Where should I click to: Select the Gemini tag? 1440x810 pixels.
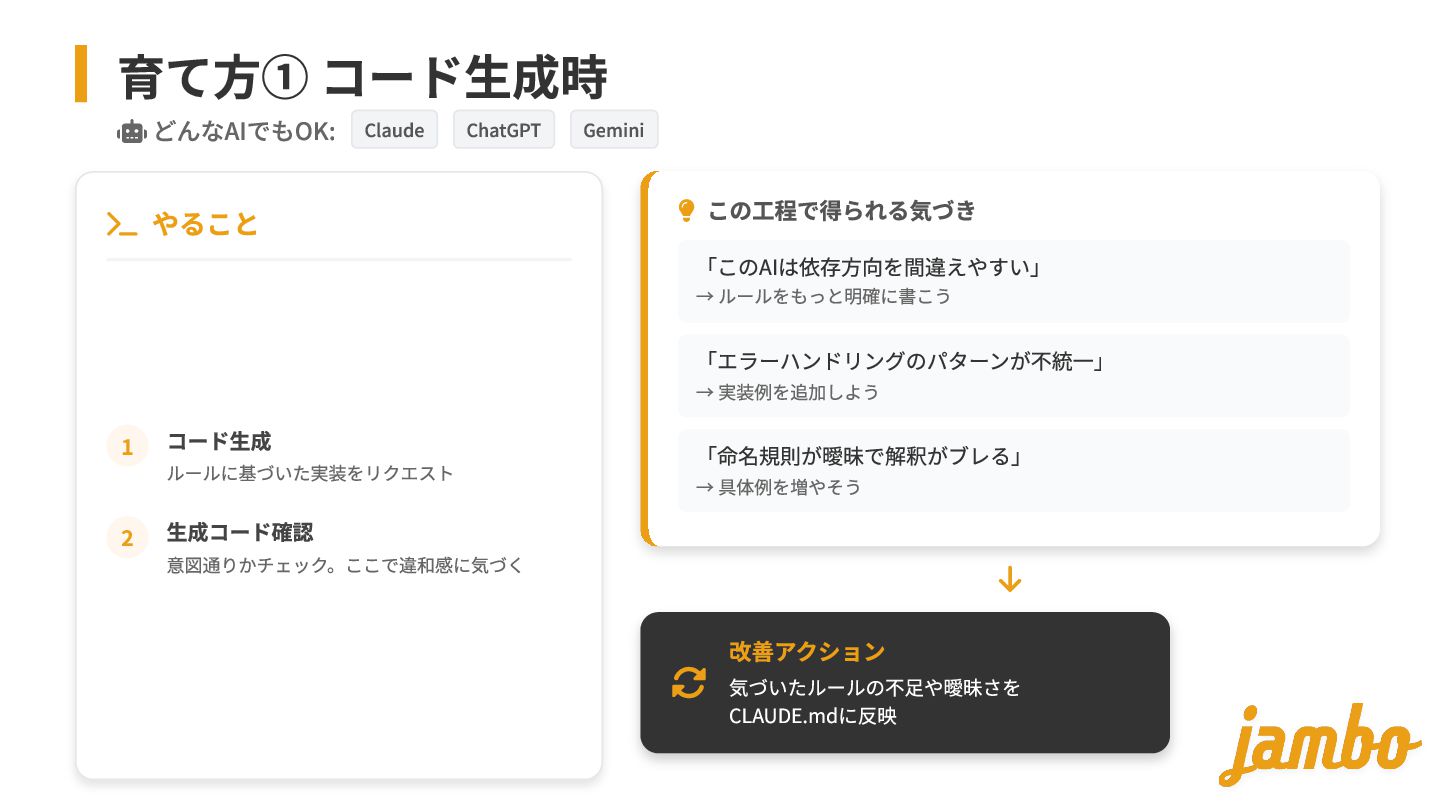tap(614, 130)
